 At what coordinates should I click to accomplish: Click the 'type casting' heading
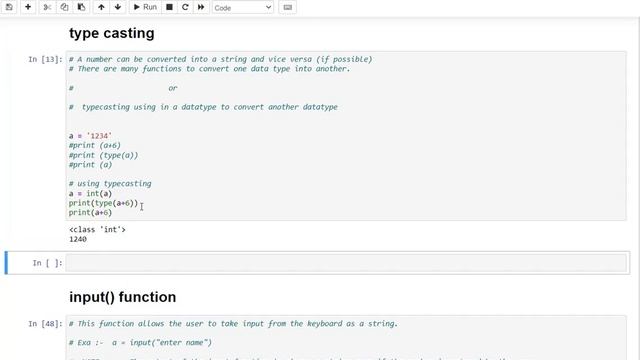coord(111,33)
